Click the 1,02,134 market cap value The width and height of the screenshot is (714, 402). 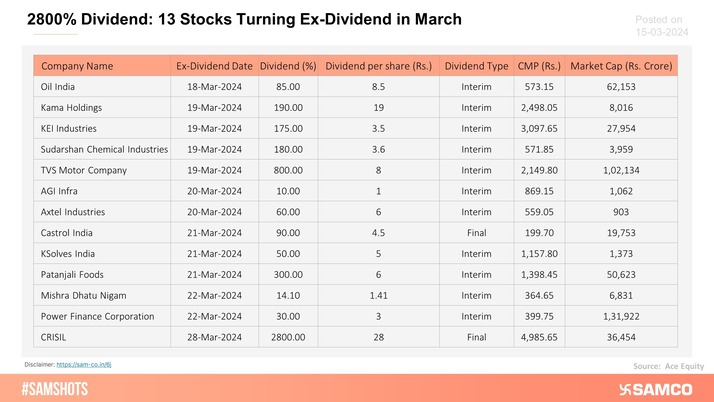(621, 170)
